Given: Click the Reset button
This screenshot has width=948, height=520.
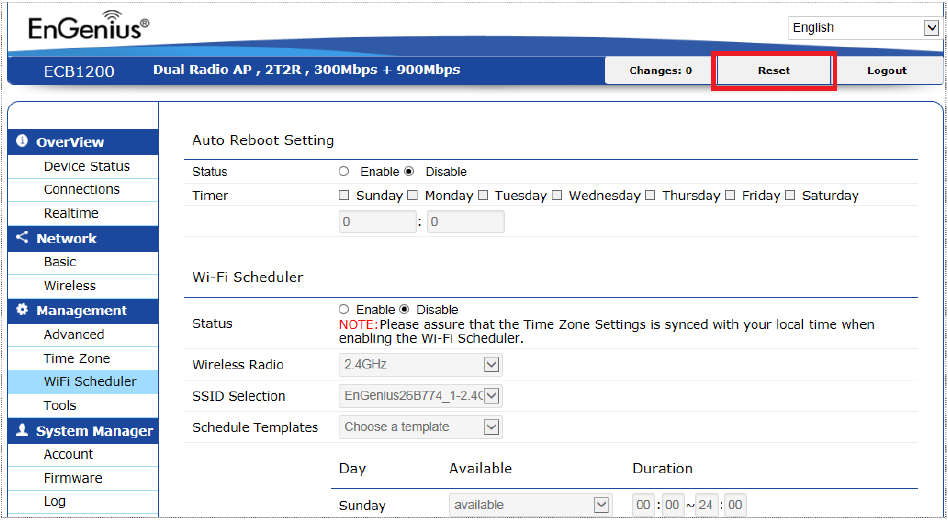Looking at the screenshot, I should click(x=774, y=71).
